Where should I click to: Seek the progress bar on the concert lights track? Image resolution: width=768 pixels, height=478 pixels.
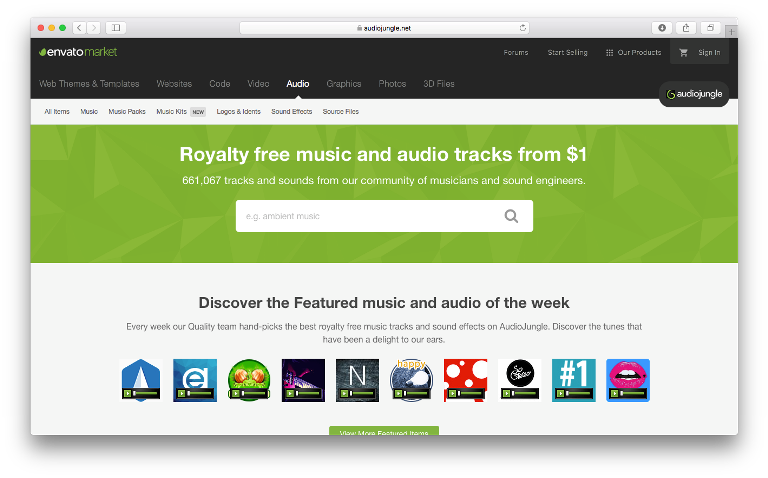click(308, 393)
